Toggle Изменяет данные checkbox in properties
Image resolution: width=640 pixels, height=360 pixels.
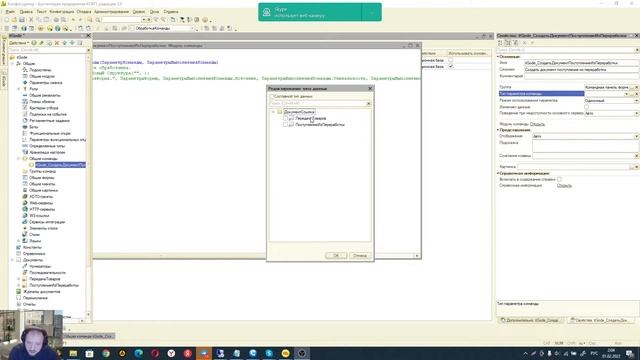point(587,107)
